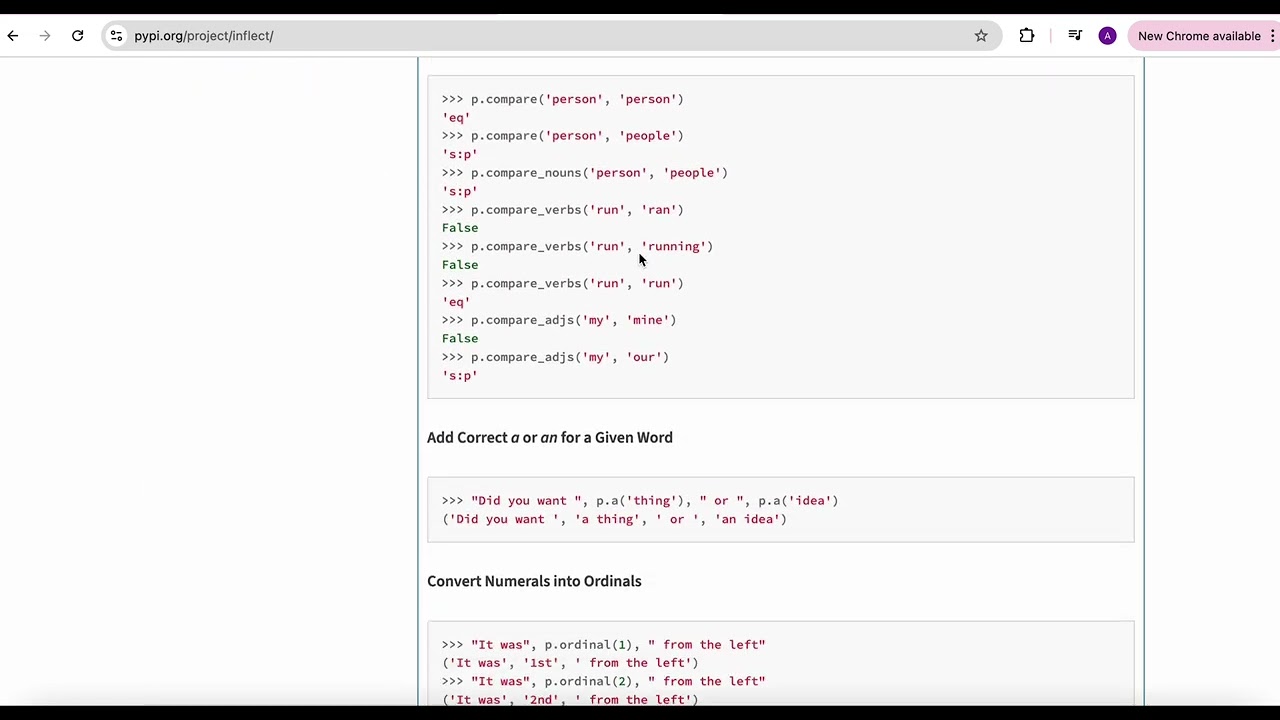1280x720 pixels.
Task: Click the Convert Numerals into Ordinals heading
Action: 534,581
